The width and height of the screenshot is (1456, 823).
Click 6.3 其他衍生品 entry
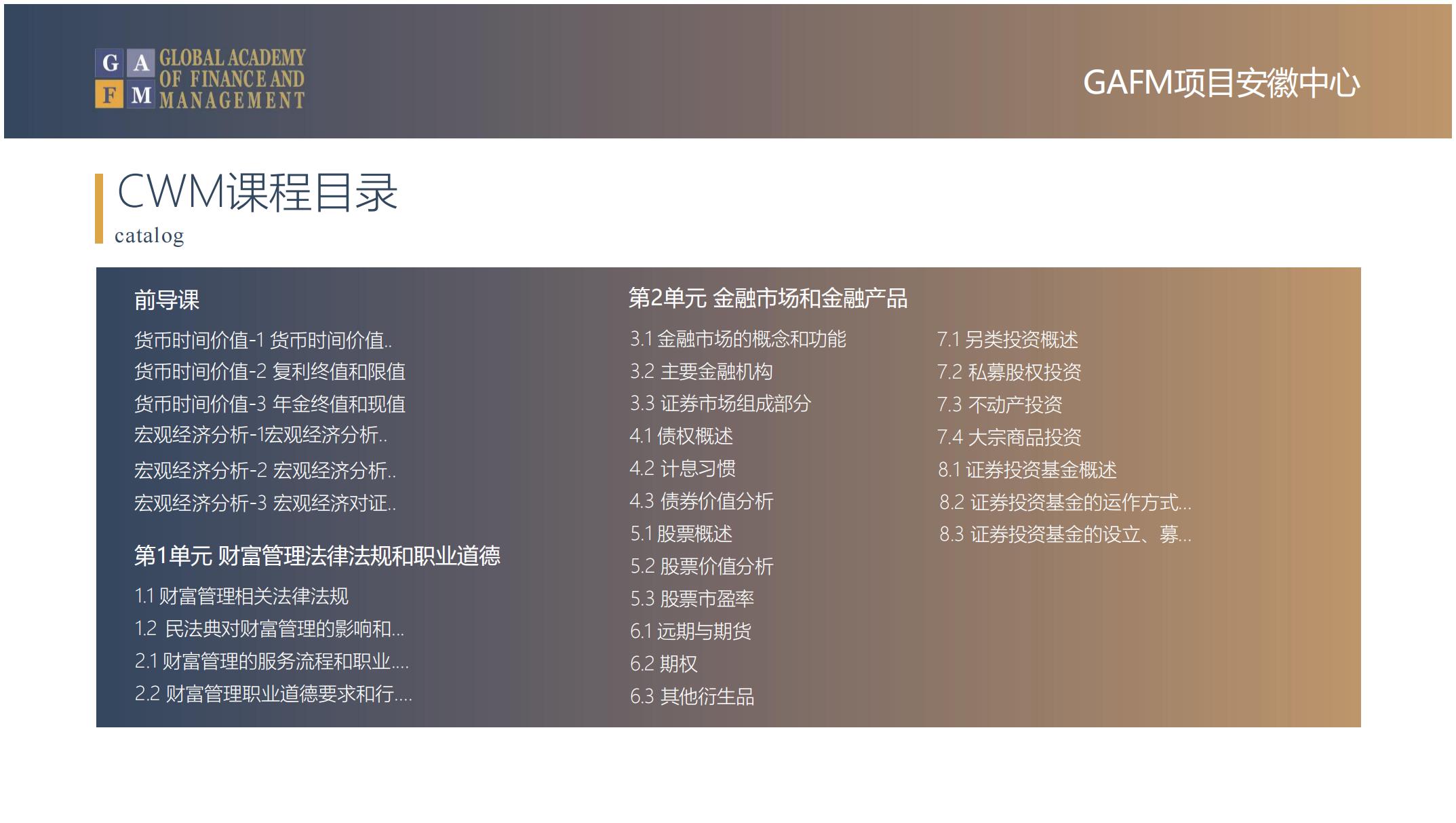[692, 697]
